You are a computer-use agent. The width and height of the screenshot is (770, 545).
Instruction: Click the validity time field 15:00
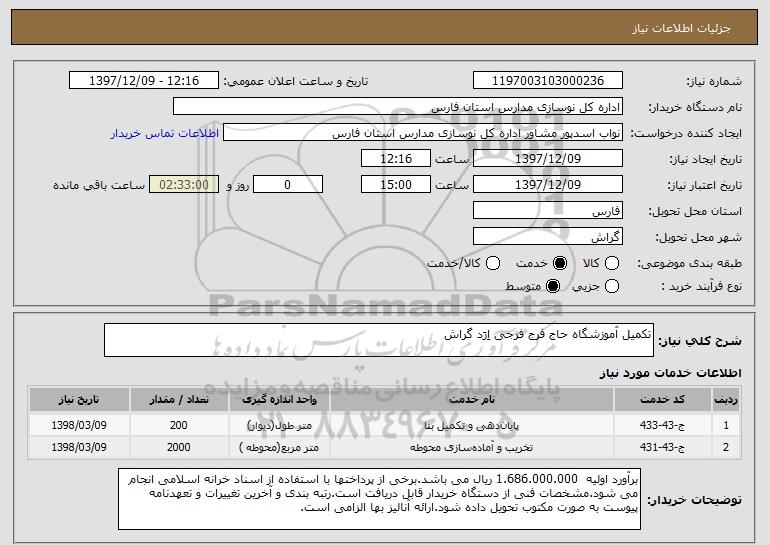click(396, 185)
